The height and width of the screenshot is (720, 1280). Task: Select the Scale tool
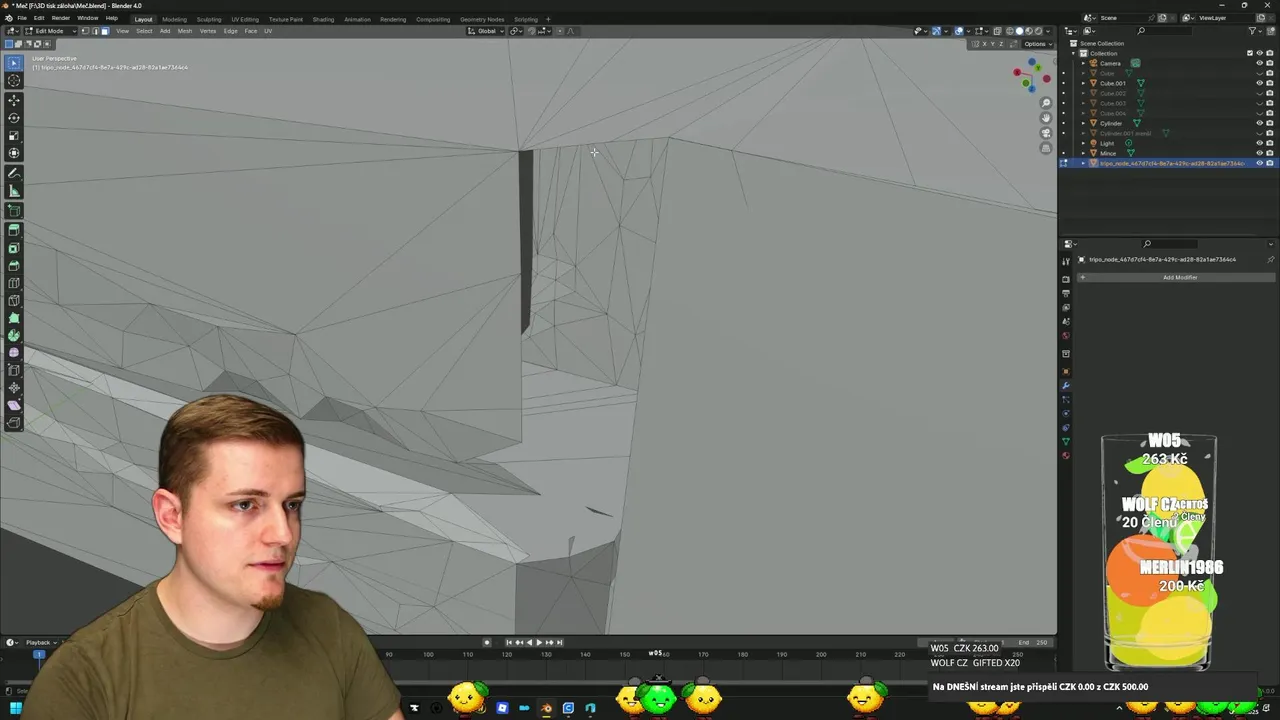click(14, 136)
